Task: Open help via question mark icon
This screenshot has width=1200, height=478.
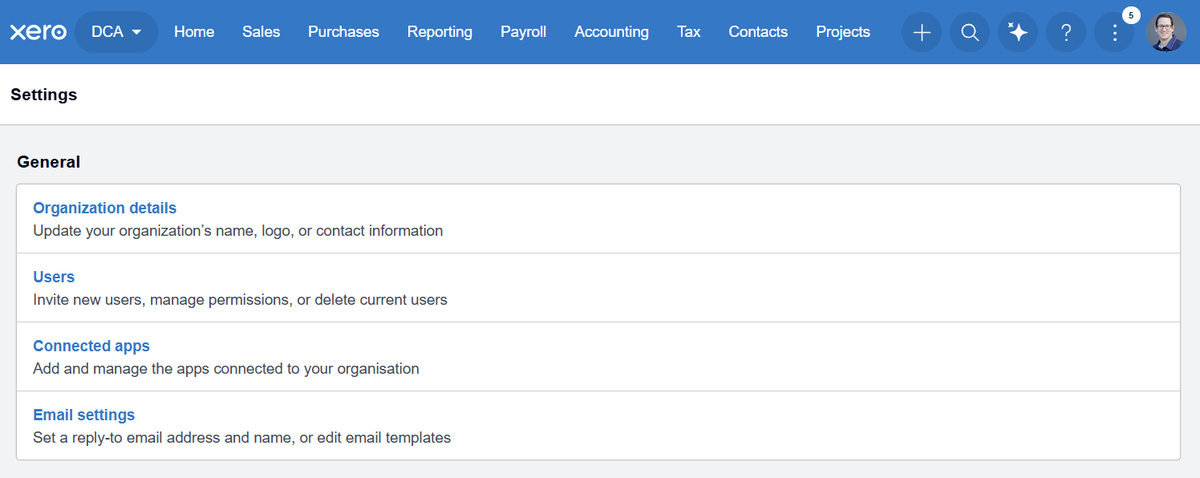Action: [x=1066, y=32]
